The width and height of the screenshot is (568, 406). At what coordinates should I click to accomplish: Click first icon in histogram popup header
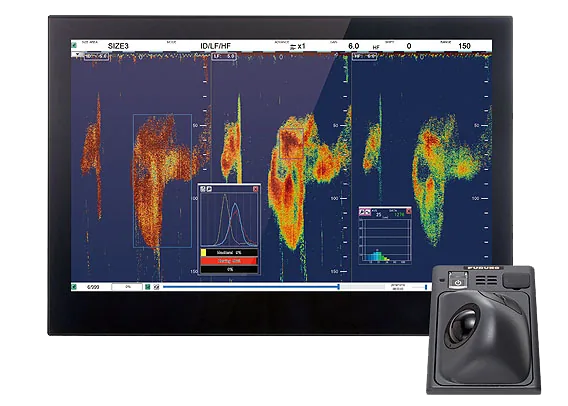tap(362, 212)
